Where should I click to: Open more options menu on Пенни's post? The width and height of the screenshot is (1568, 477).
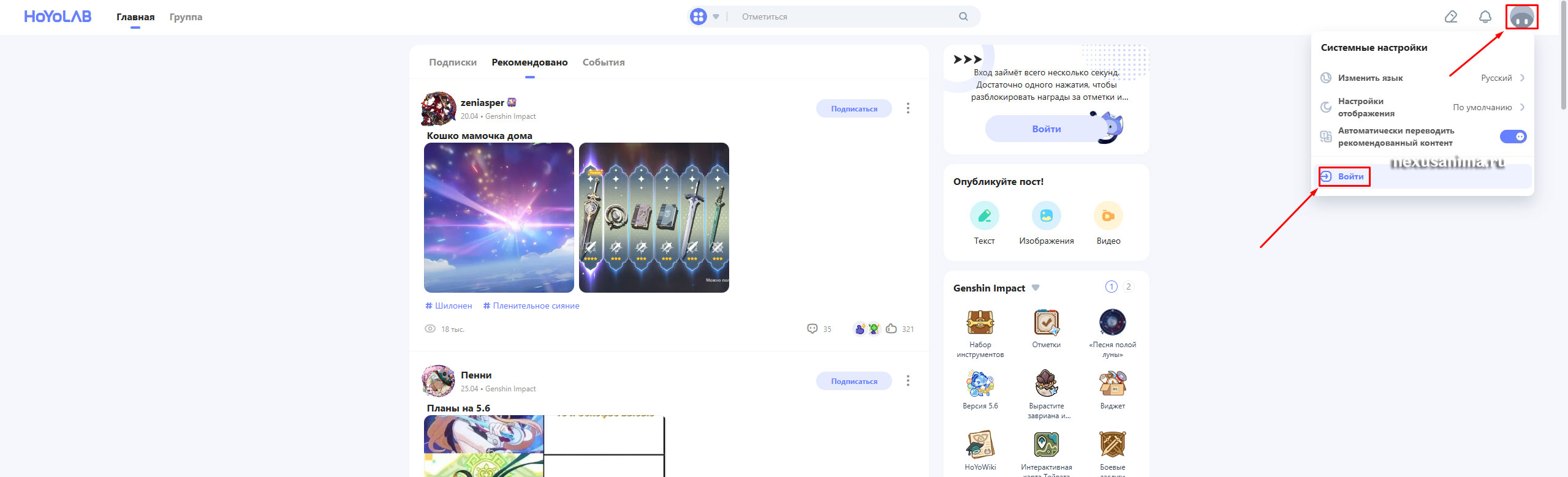[x=908, y=381]
